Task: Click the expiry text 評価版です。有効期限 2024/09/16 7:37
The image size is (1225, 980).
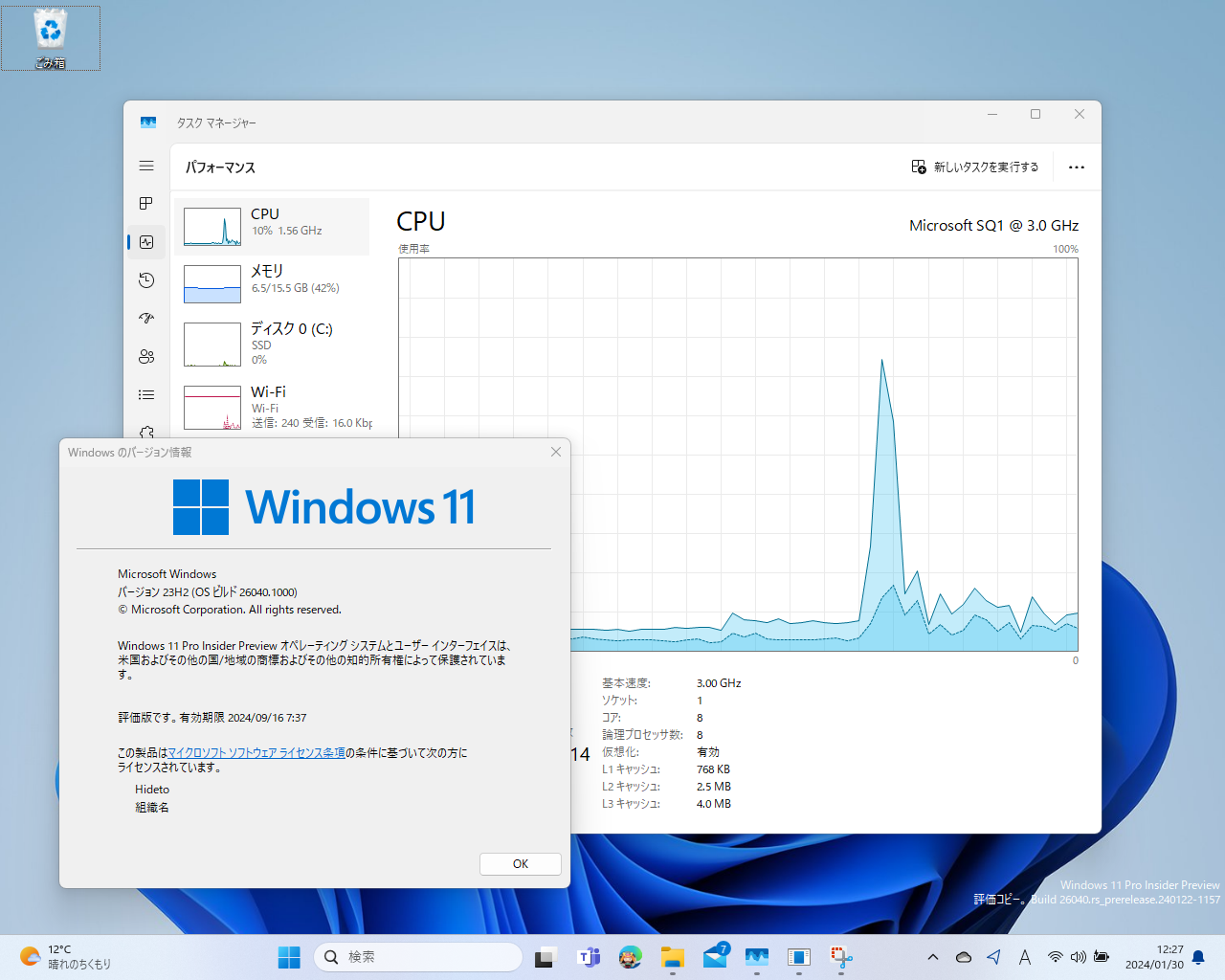Action: [x=212, y=718]
